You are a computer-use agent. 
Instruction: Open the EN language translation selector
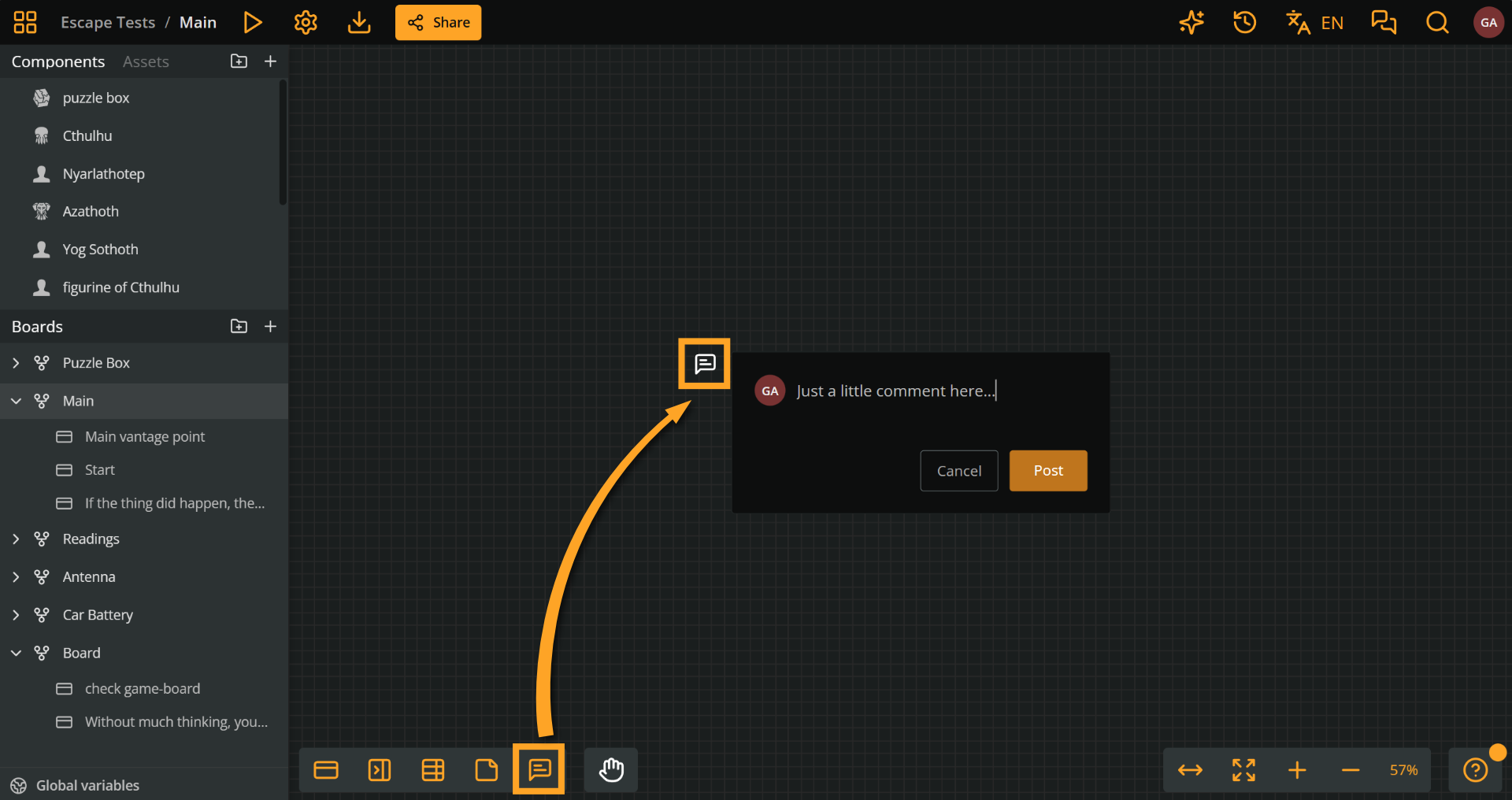click(1314, 22)
